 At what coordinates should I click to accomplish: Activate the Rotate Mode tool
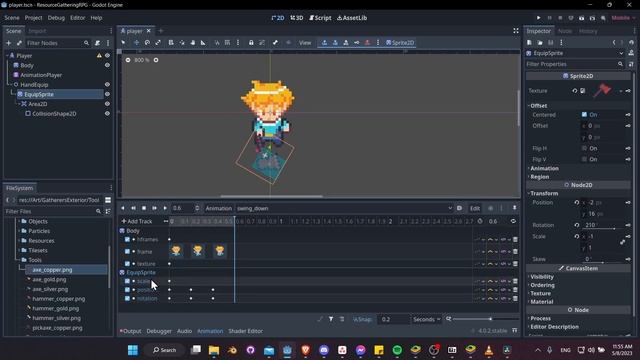pos(147,43)
